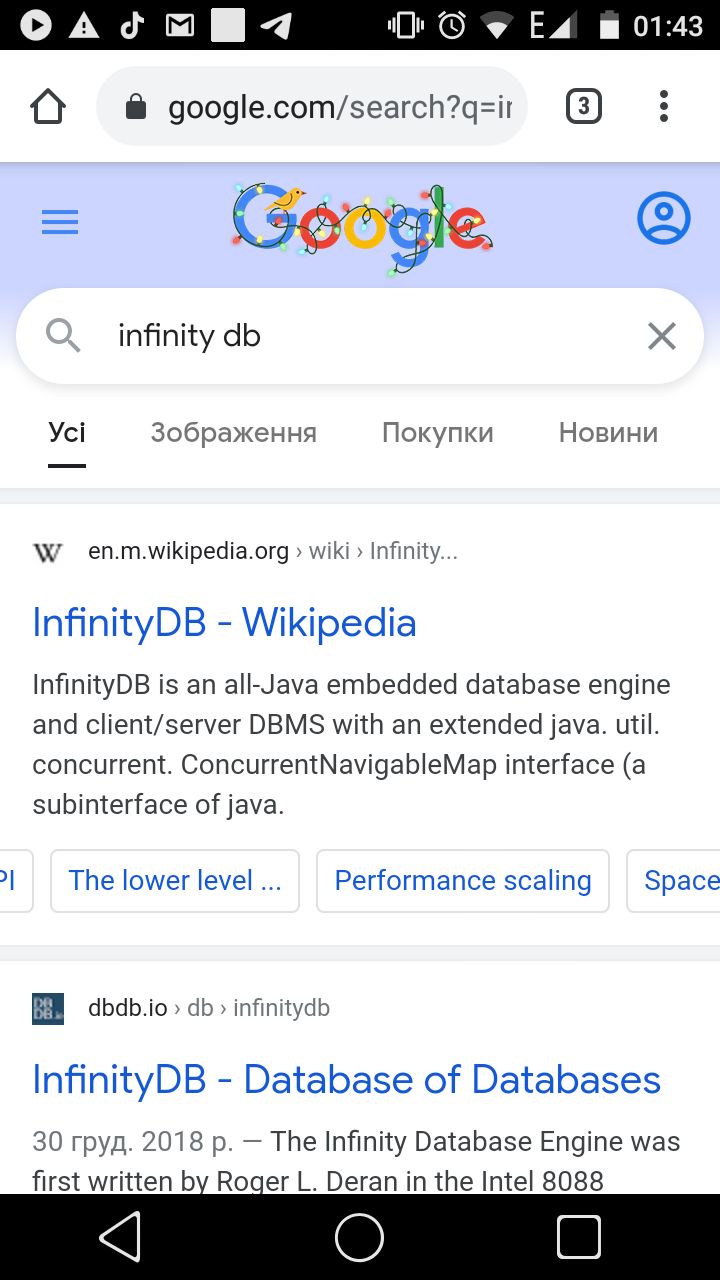Tap the lock icon in address bar
Screen dimensions: 720x1280
pos(136,107)
